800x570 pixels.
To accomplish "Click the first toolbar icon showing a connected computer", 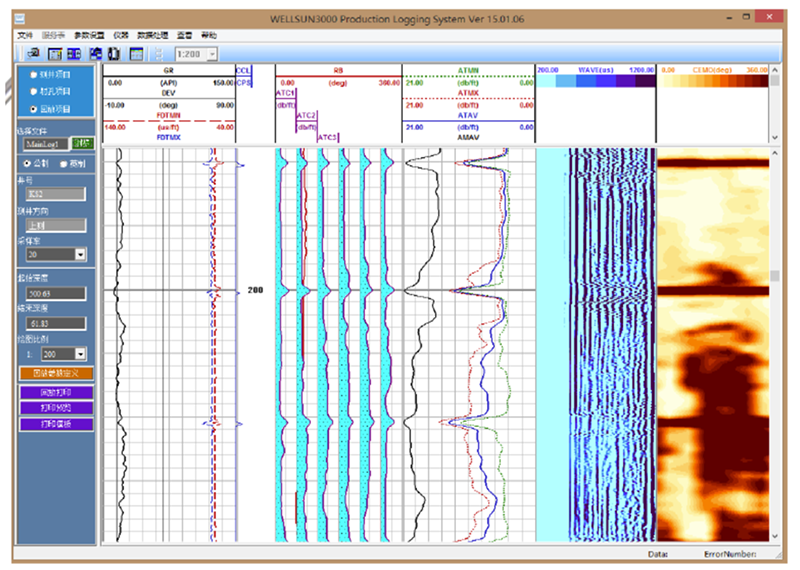I will click(x=34, y=54).
